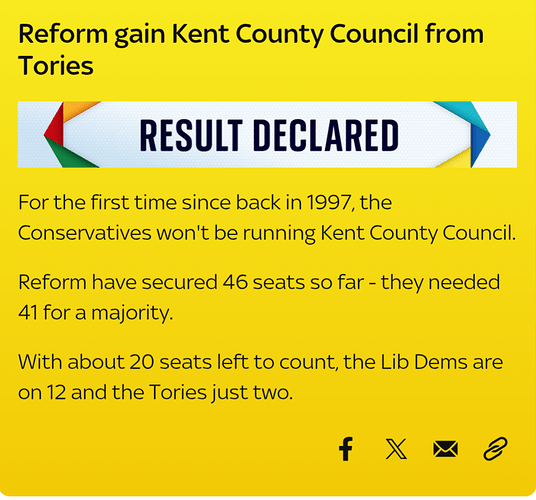Click 'Conservatives' at start of second line
The height and width of the screenshot is (500, 536).
(84, 233)
